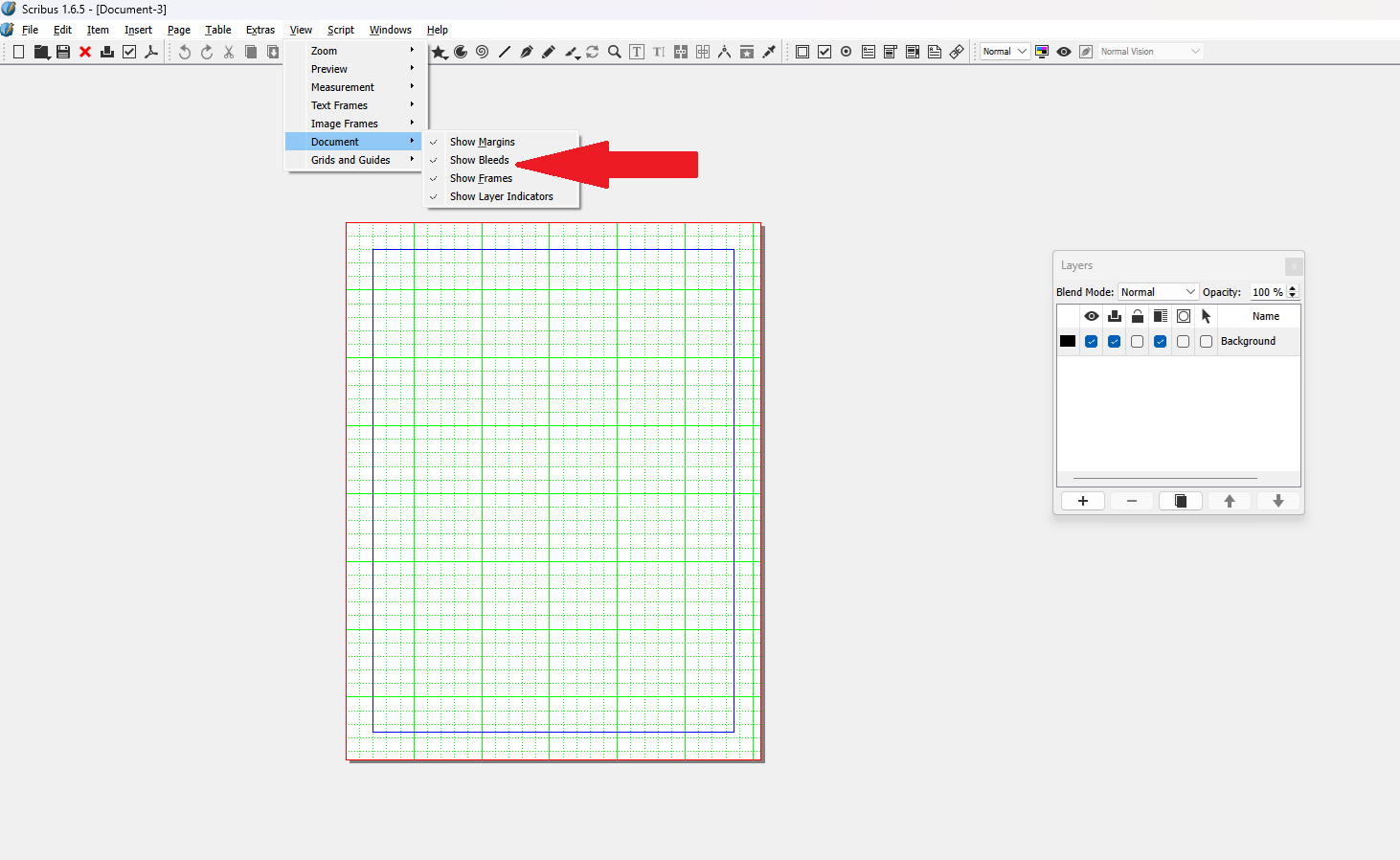Duplicate the current layer
Screen dimensions: 1400x860
pos(1181,501)
